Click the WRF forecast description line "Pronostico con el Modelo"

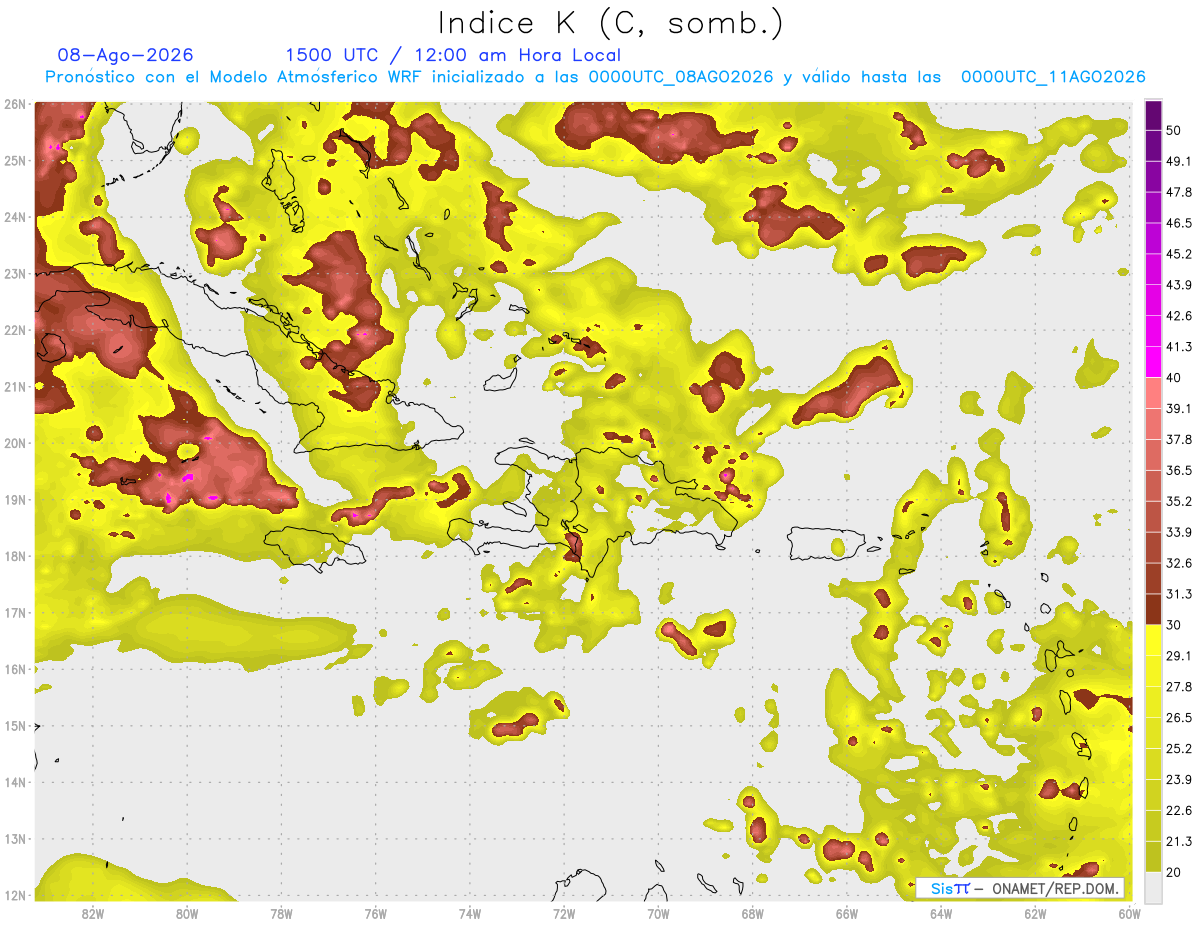tap(595, 77)
